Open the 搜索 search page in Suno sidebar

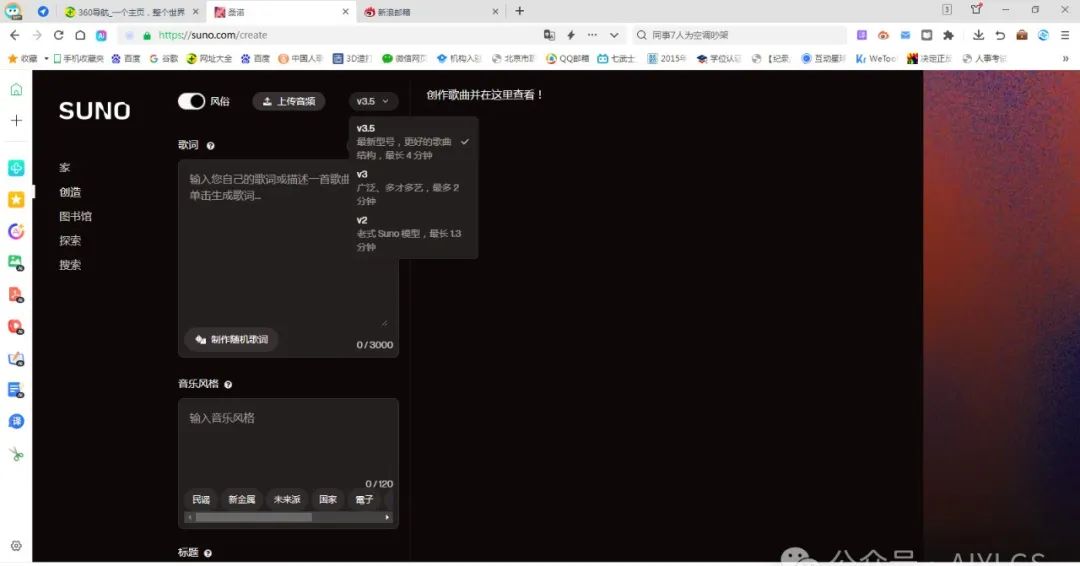(x=70, y=264)
